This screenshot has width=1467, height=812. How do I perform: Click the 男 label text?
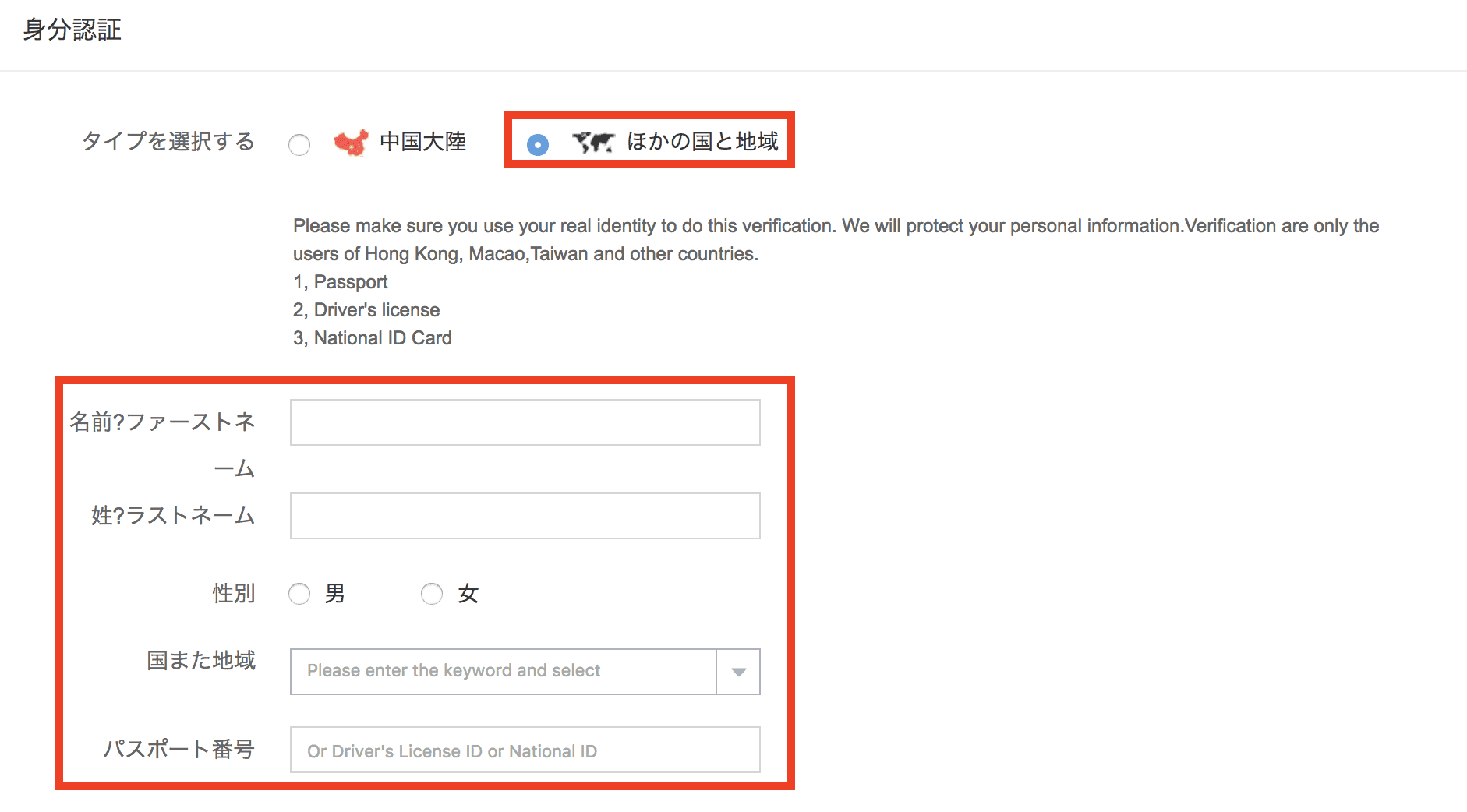(x=335, y=594)
